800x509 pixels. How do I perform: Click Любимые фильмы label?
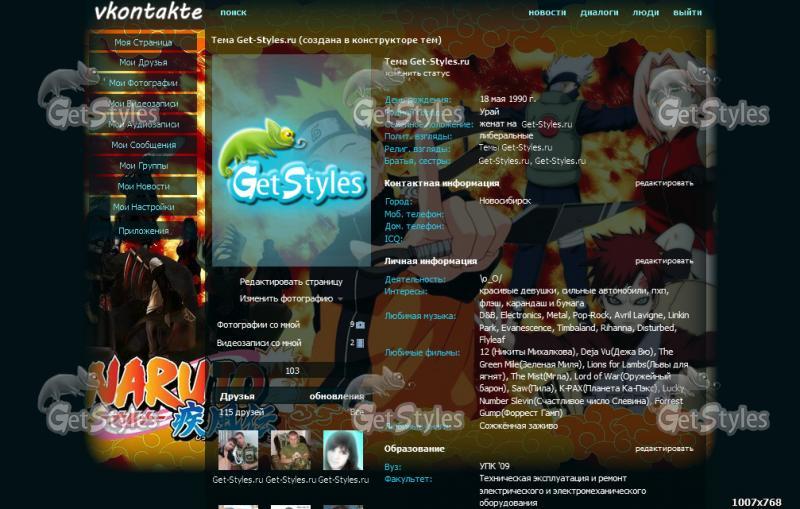[x=422, y=352]
